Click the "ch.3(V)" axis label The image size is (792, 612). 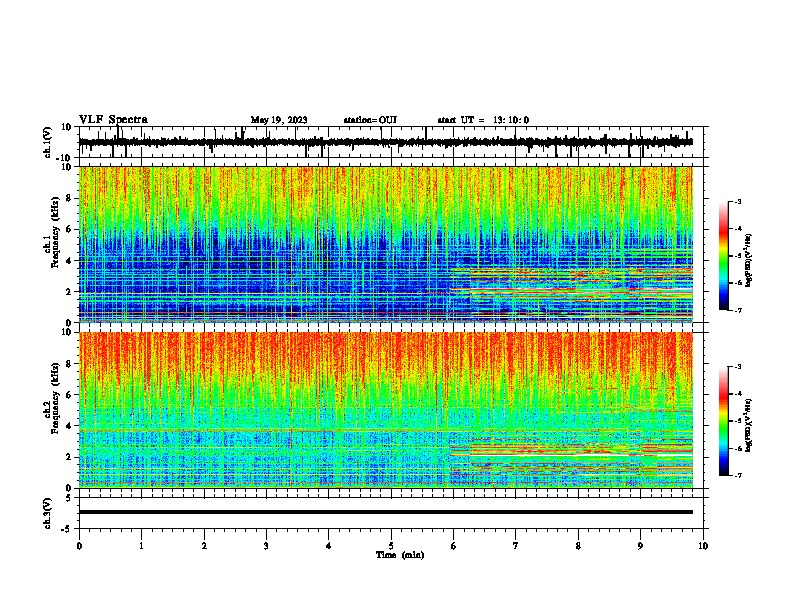point(48,513)
